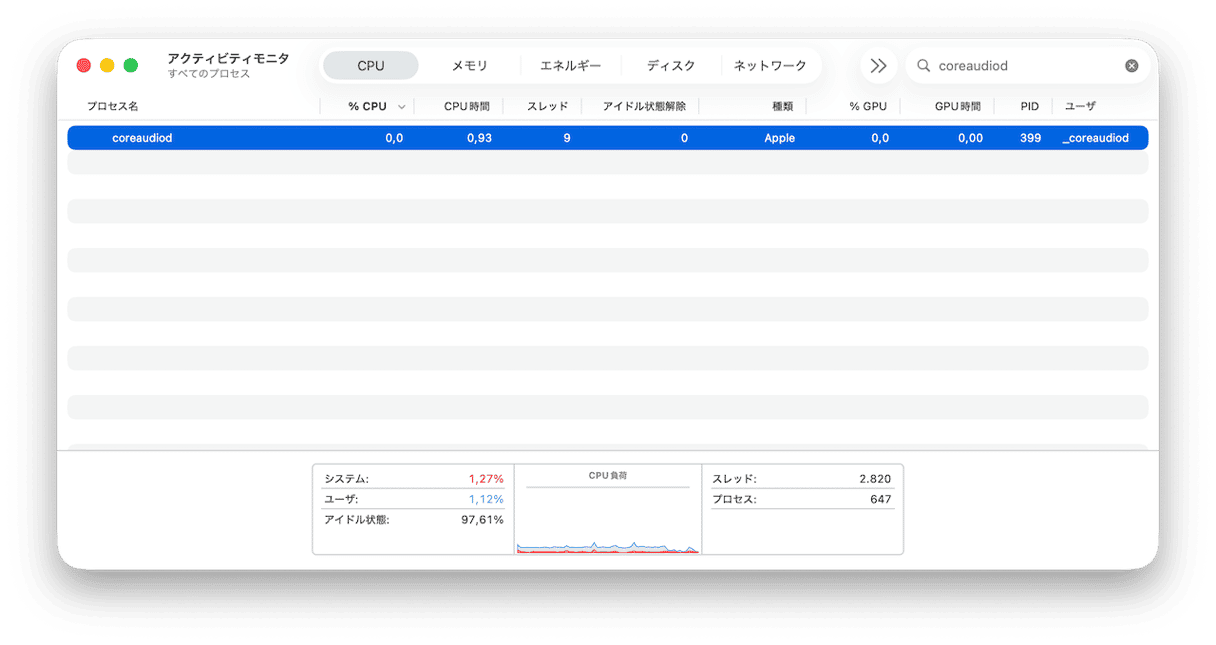The width and height of the screenshot is (1216, 645).
Task: Toggle sort order arrow on % CPU column
Action: tap(402, 107)
